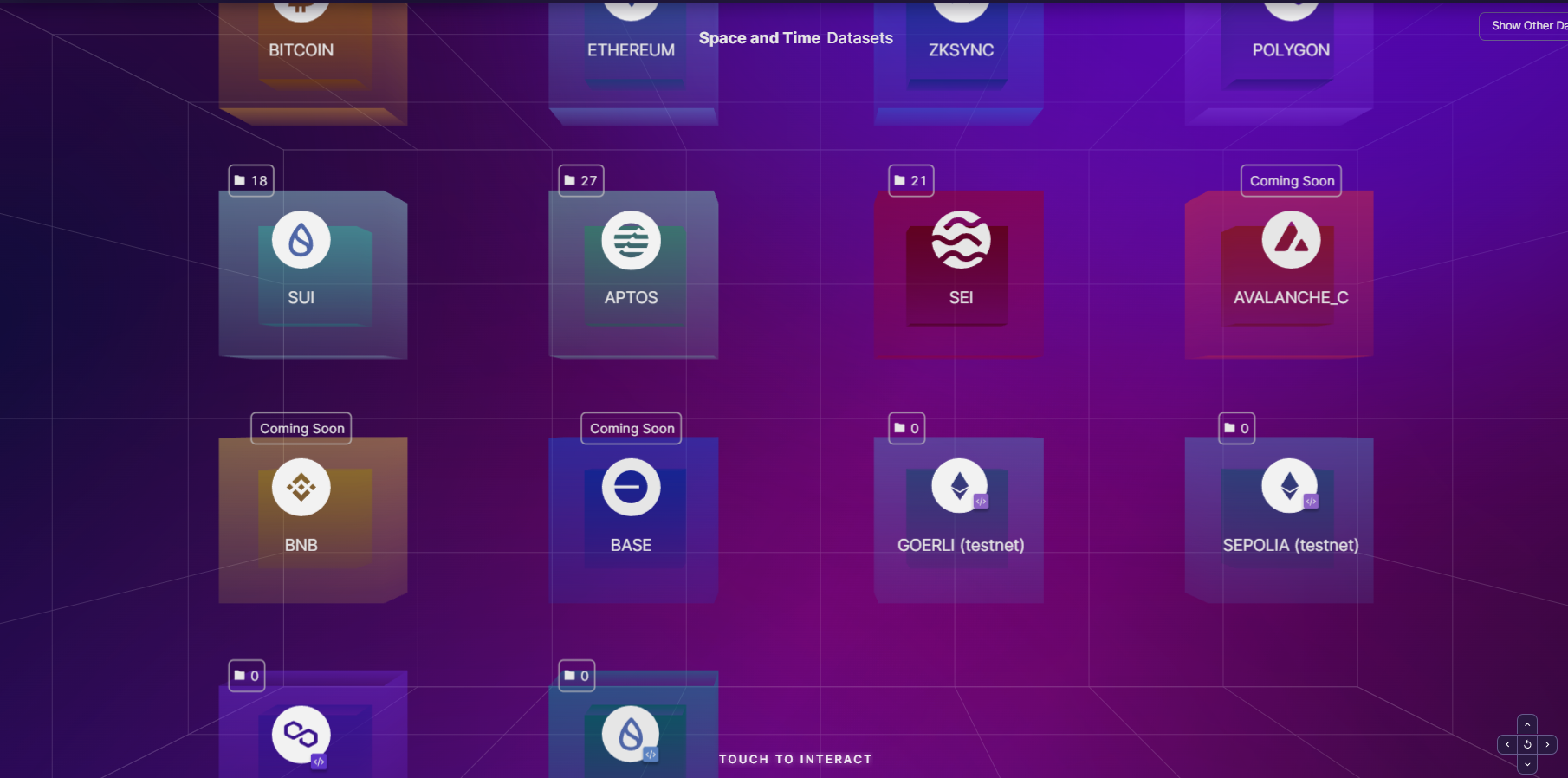Image resolution: width=1568 pixels, height=778 pixels.
Task: Click the BNB diamond logo icon
Action: pyautogui.click(x=301, y=487)
